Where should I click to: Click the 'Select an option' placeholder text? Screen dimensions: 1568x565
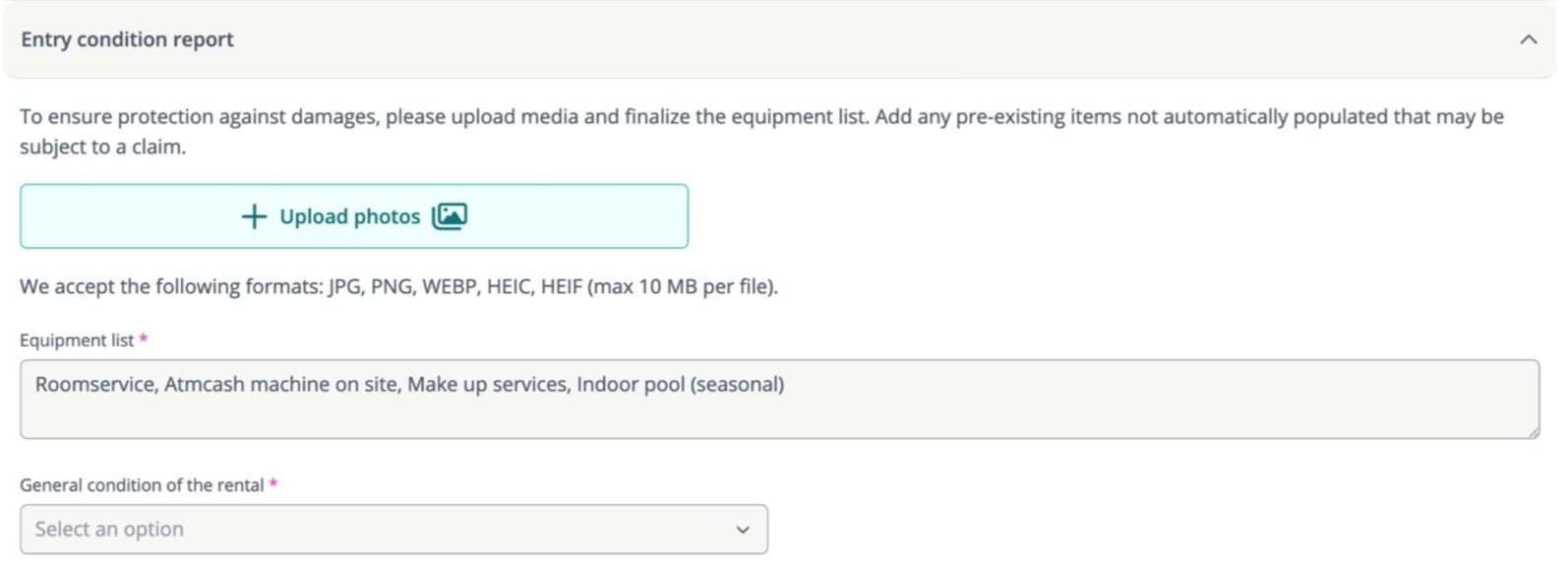(109, 530)
